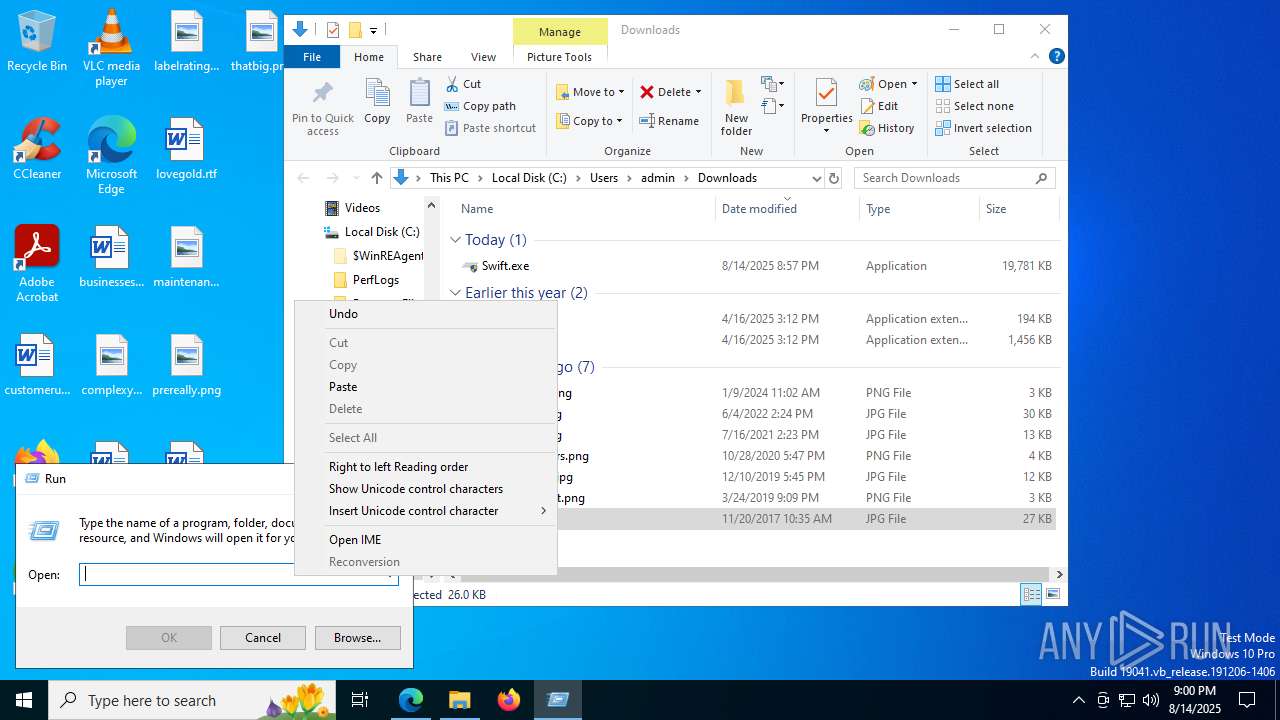Image resolution: width=1280 pixels, height=720 pixels.
Task: Click the Copy ribbon icon
Action: 377,102
